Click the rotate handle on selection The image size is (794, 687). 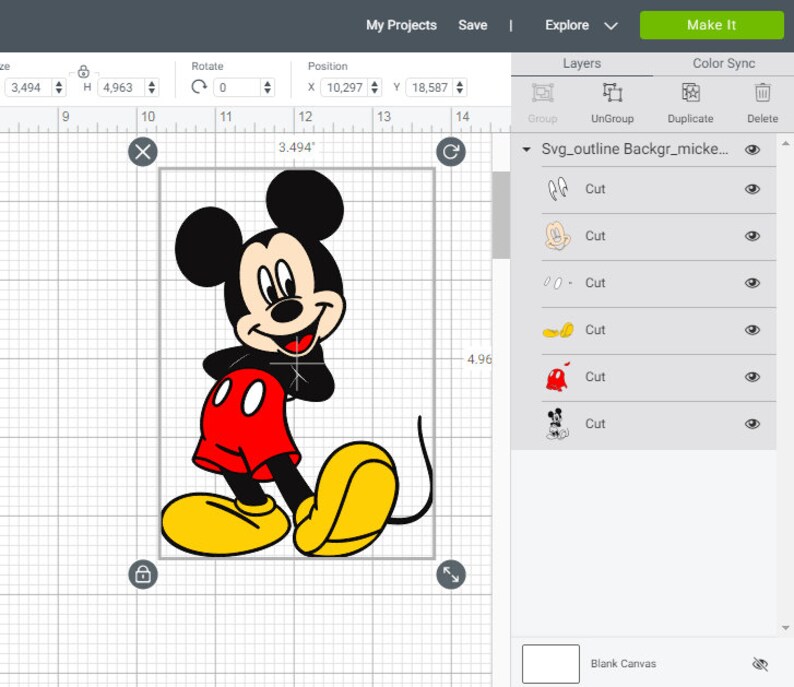pos(451,151)
